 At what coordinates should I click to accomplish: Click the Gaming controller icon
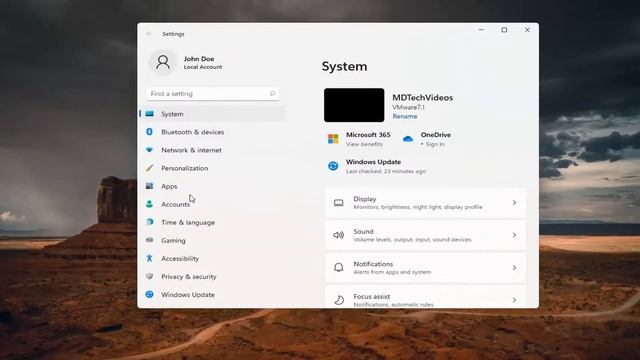(149, 240)
